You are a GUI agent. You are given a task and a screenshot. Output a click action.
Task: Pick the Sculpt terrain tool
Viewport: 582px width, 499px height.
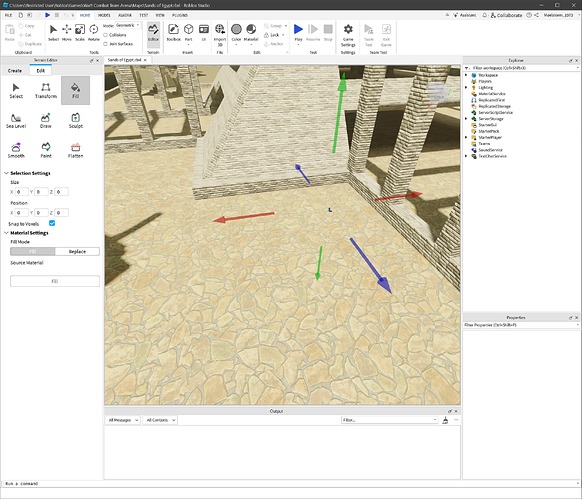click(75, 121)
